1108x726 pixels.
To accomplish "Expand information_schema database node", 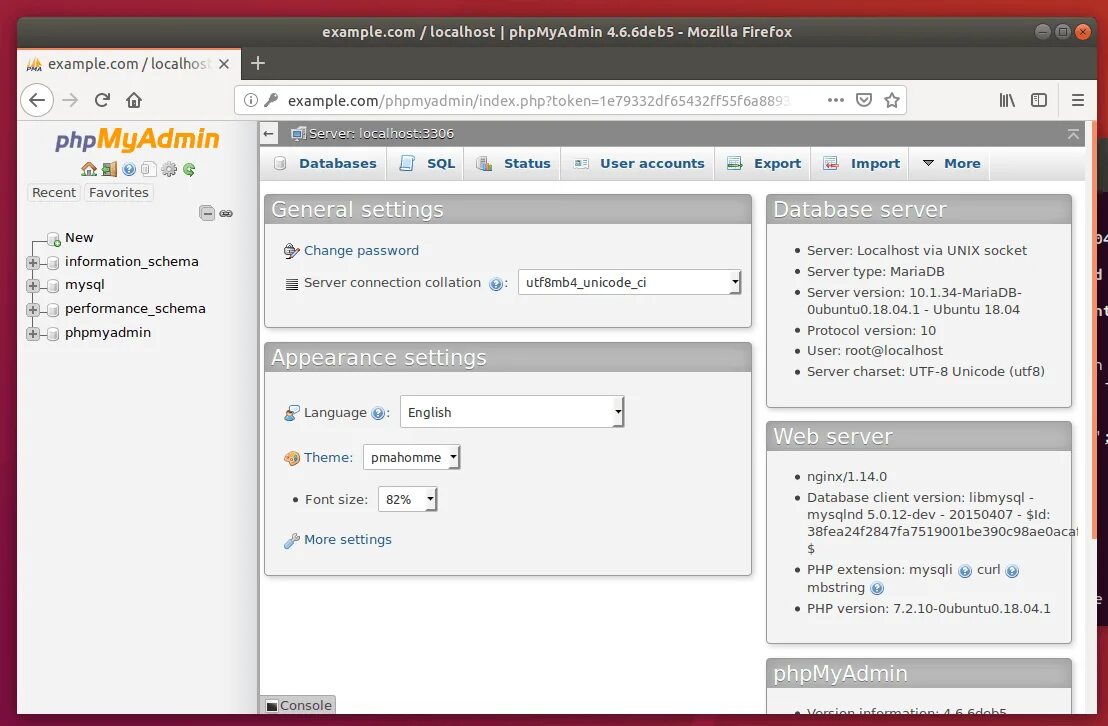I will coord(33,262).
